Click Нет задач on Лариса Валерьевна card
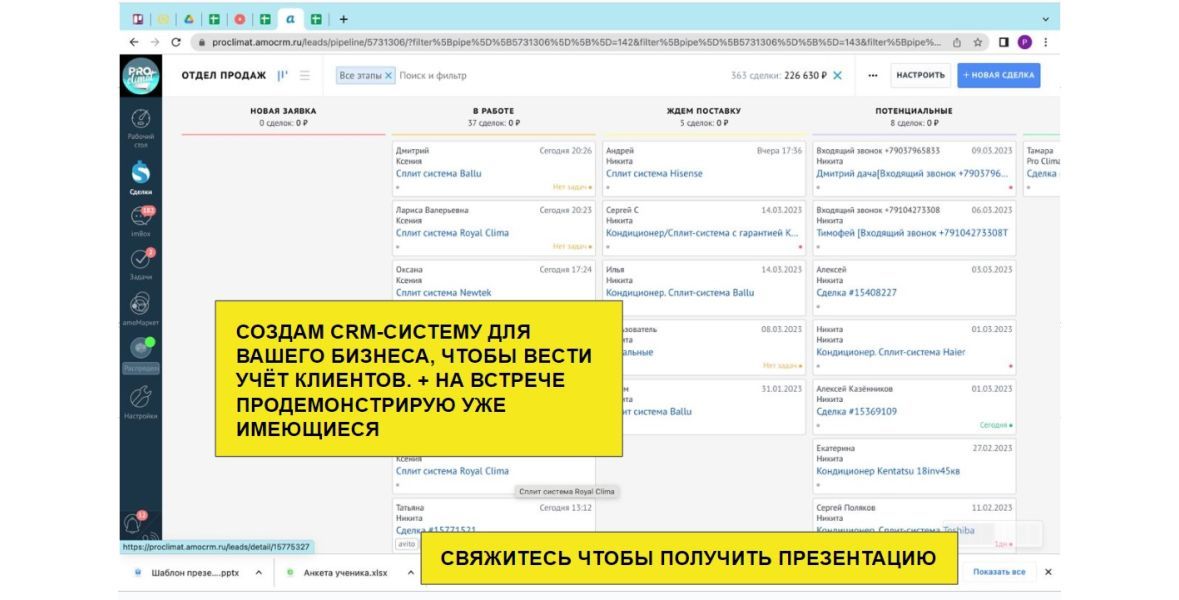 [x=571, y=247]
